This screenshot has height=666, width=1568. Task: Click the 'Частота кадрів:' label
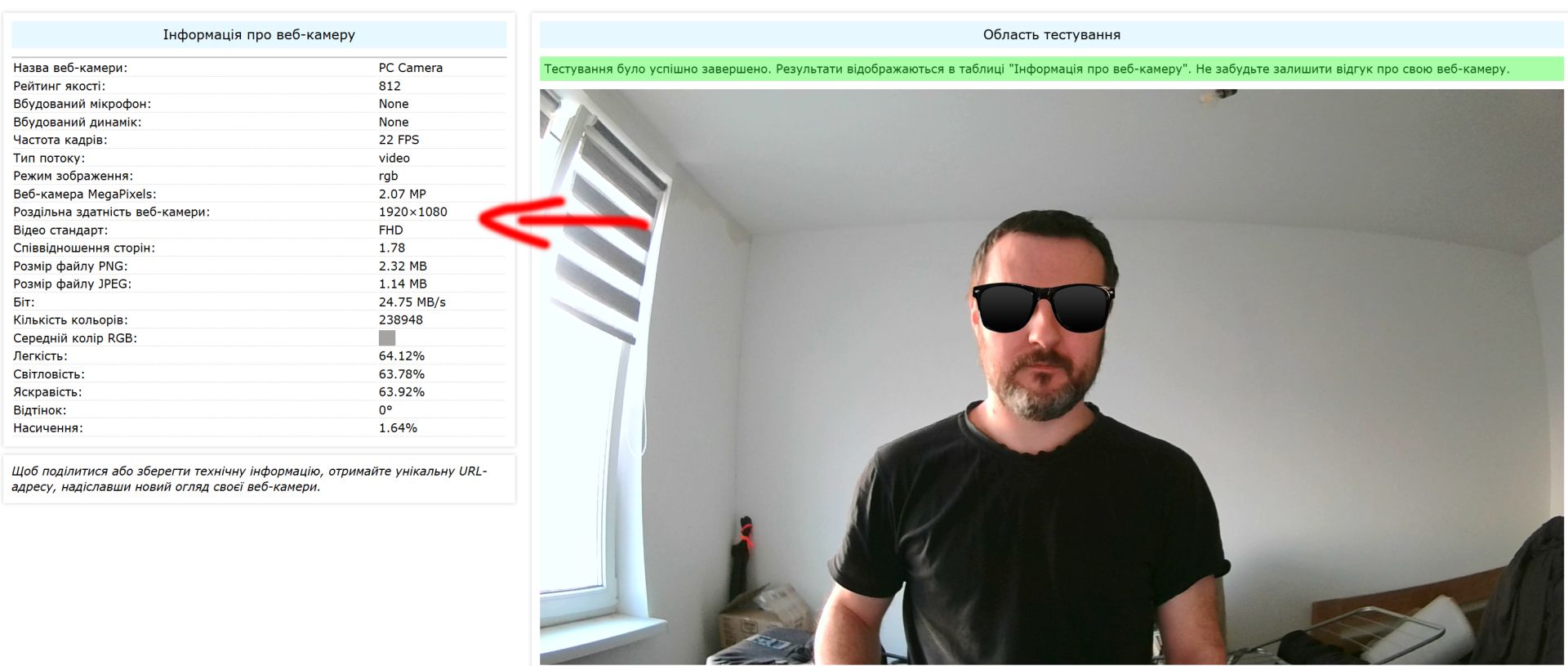coord(60,140)
